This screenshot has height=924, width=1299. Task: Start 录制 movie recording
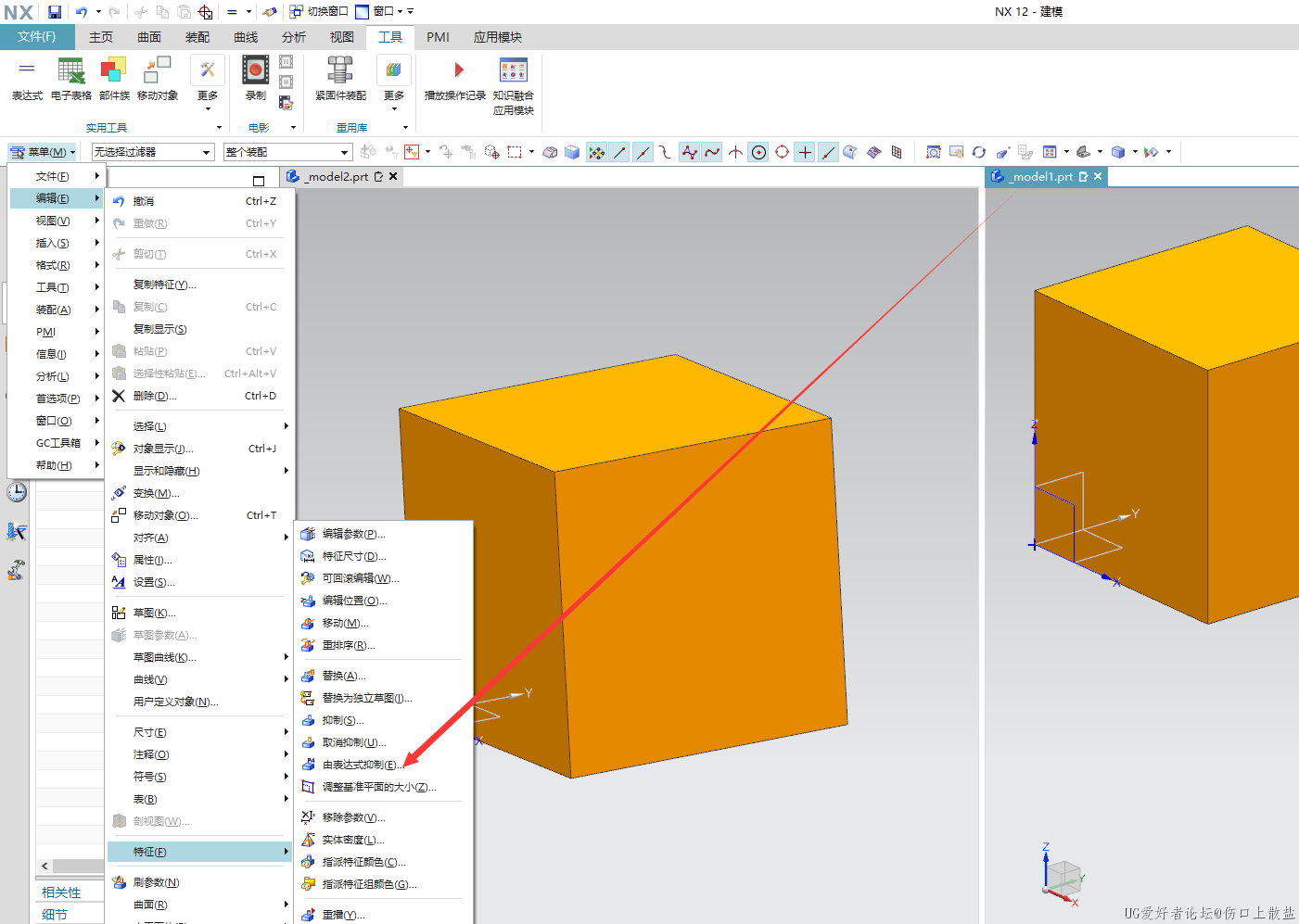pyautogui.click(x=256, y=79)
